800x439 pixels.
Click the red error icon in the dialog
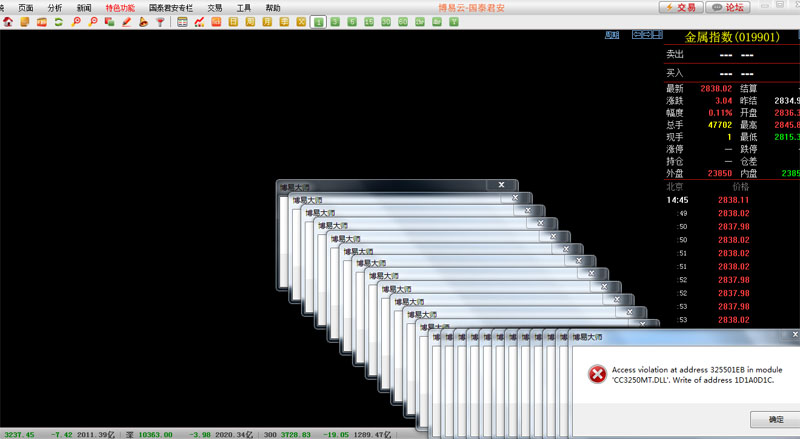pos(597,374)
